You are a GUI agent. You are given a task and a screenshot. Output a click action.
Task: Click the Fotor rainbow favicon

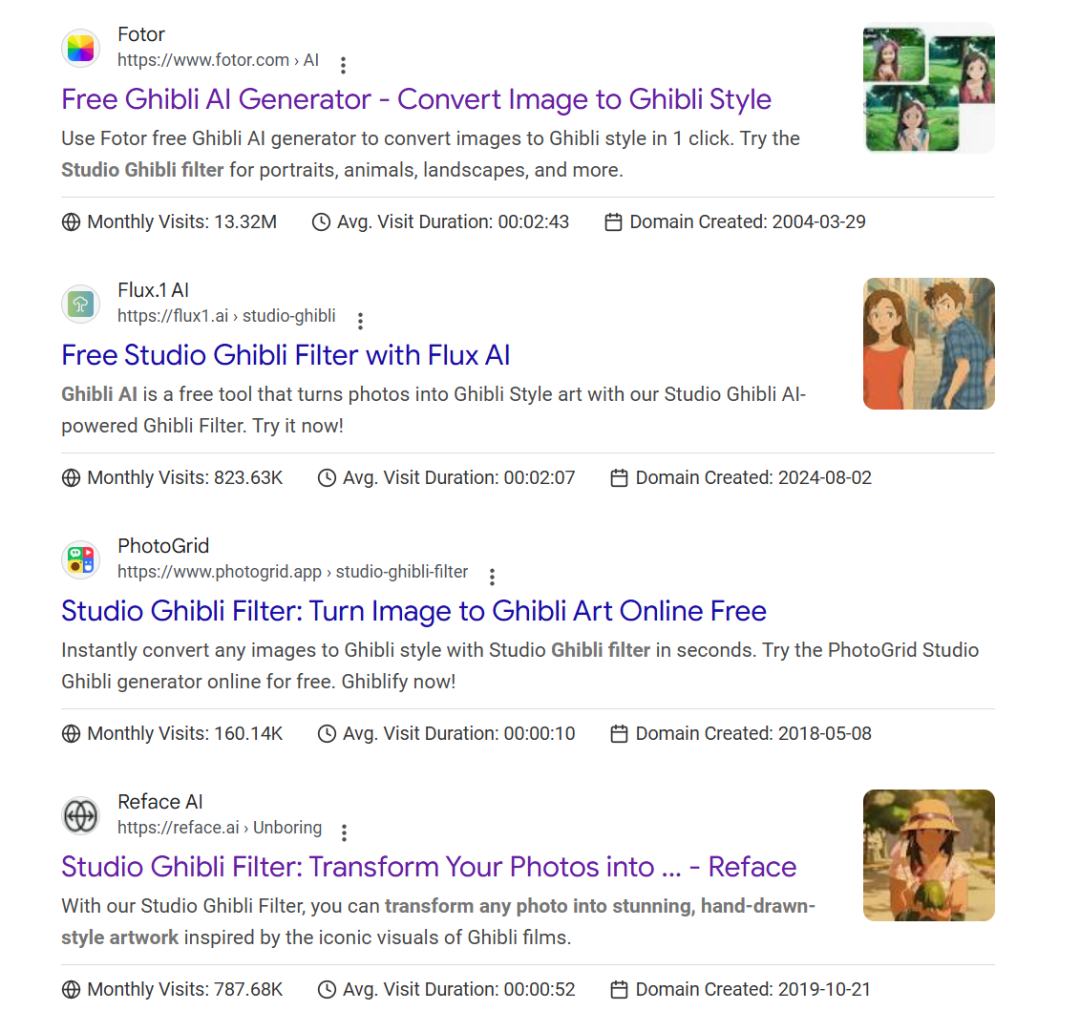(81, 48)
